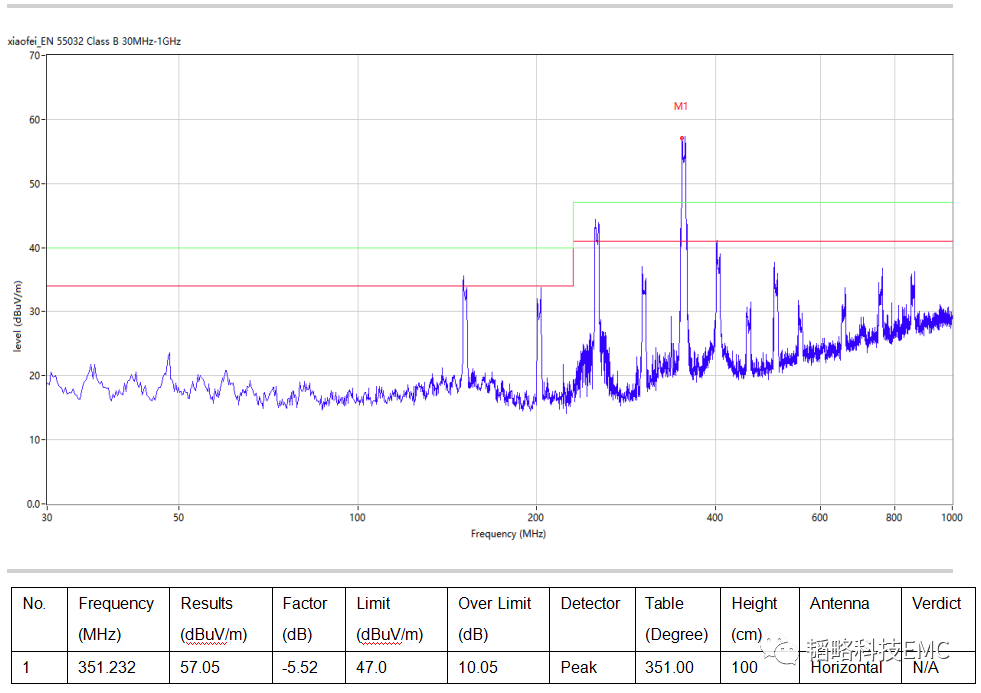Click the 10.05 over limit cell

point(480,667)
